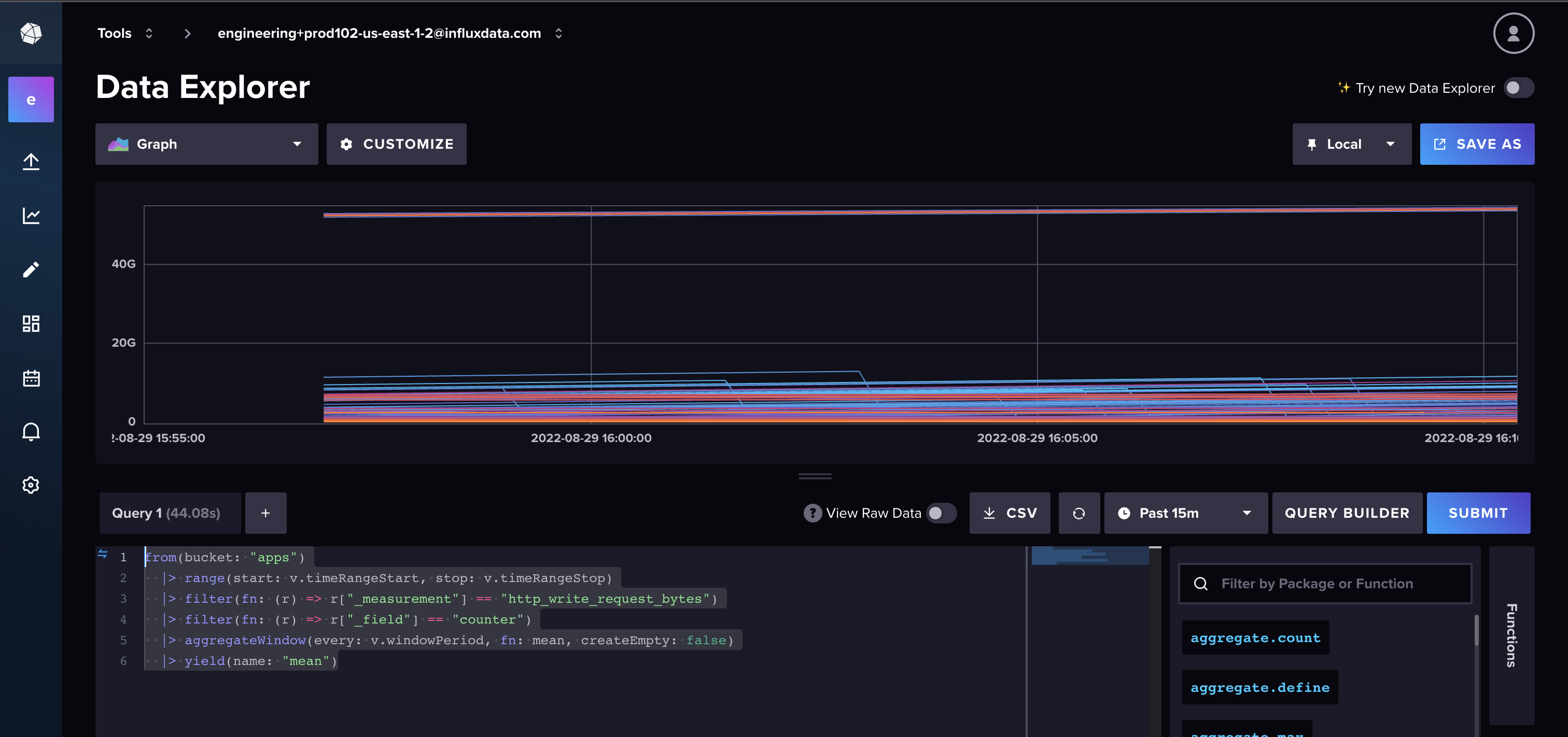Screen dimensions: 1568x737
Task: Open Tasks using the calendar sidebar icon
Action: click(31, 378)
